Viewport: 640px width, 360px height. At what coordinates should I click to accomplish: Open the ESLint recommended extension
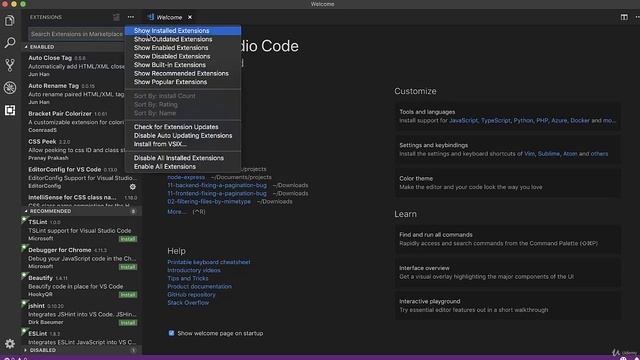[x=82, y=338]
